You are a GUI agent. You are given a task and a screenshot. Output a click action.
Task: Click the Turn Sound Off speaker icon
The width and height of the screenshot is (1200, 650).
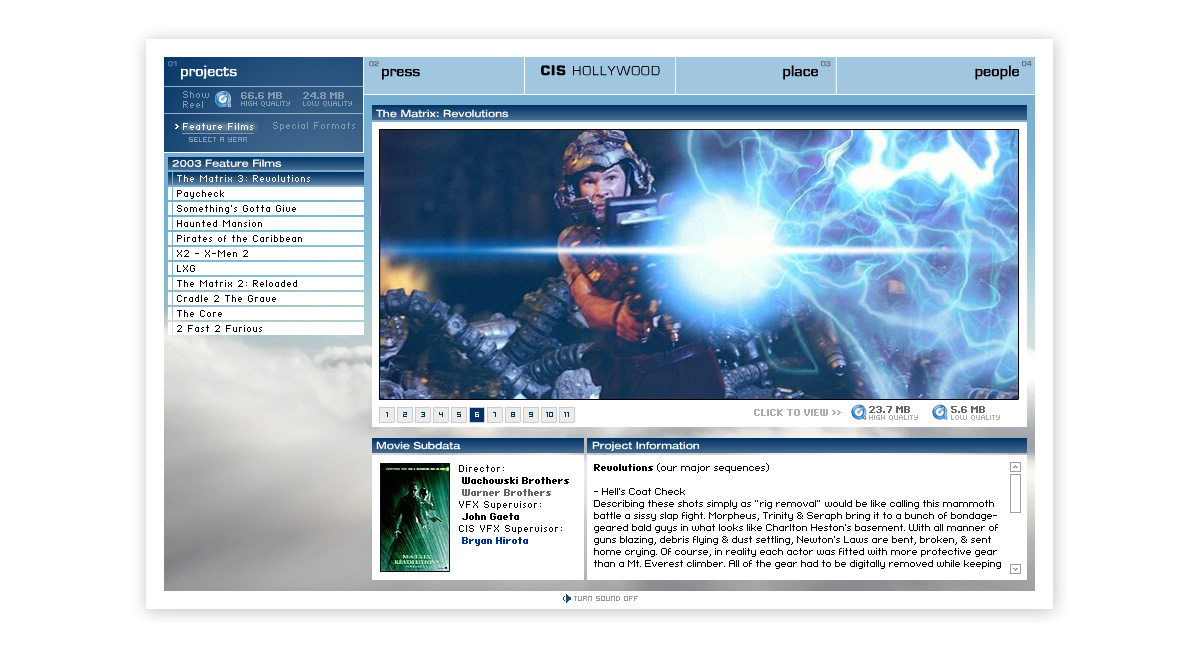coord(567,598)
